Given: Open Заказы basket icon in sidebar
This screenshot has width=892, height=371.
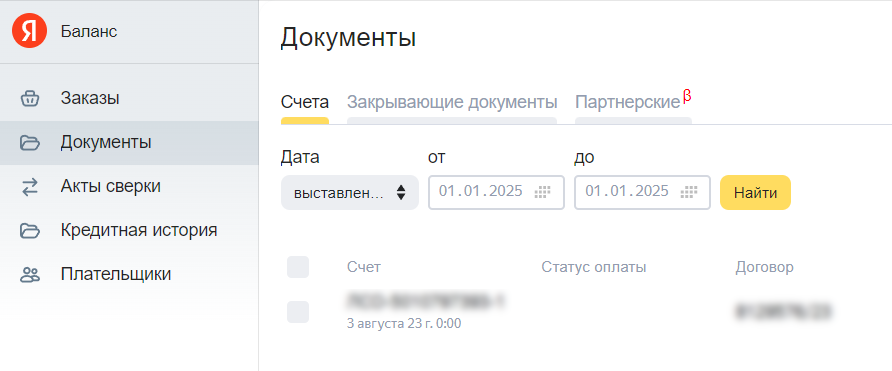Looking at the screenshot, I should (30, 98).
